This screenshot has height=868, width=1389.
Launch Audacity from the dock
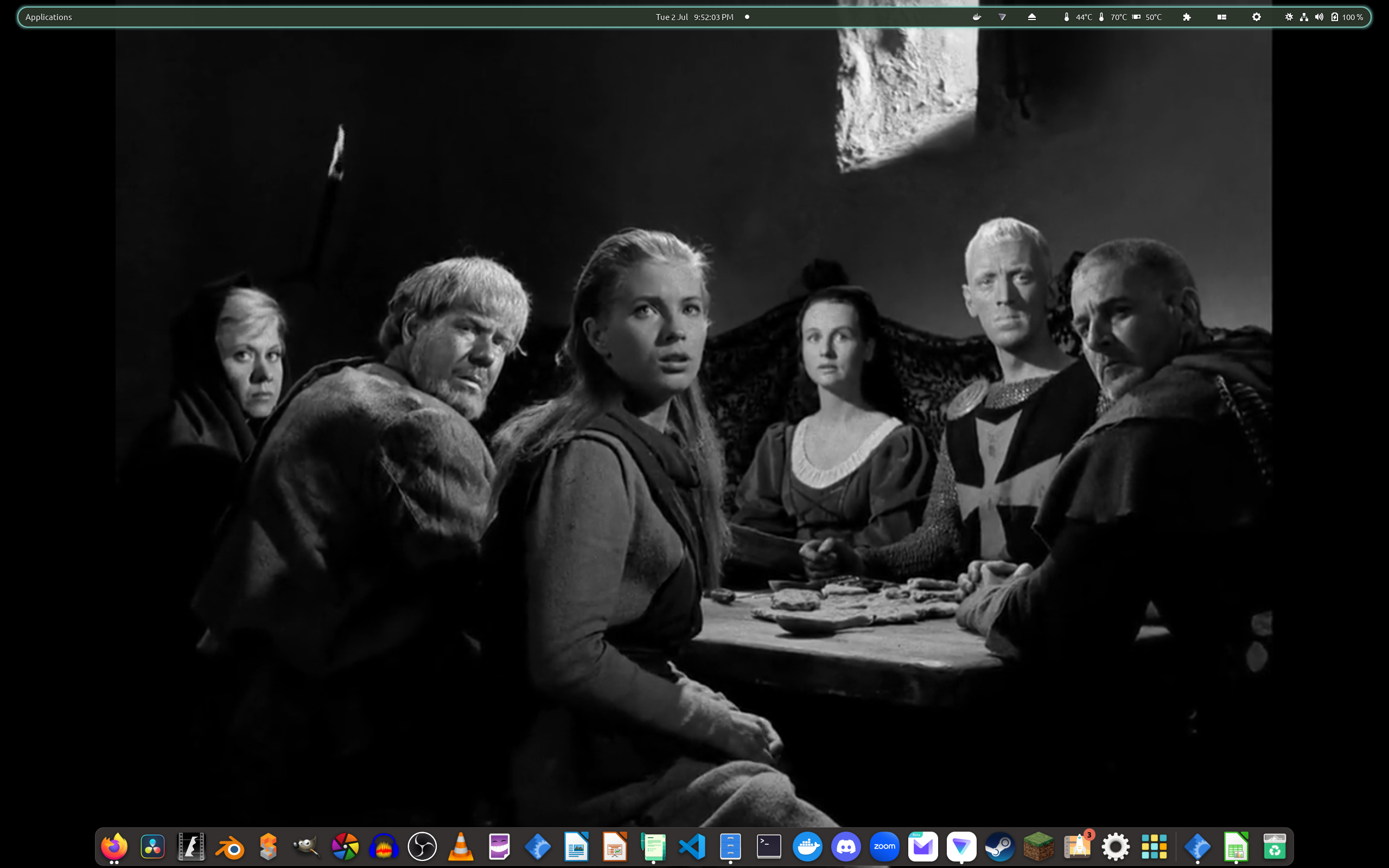(384, 846)
